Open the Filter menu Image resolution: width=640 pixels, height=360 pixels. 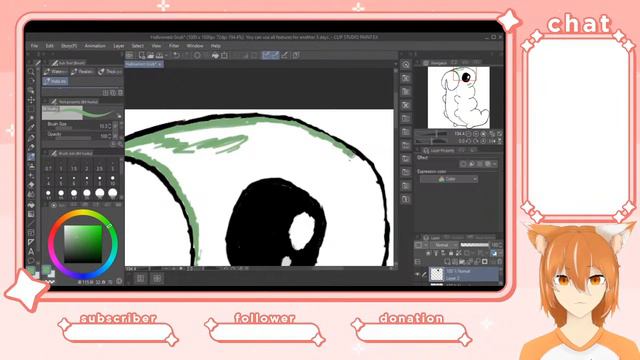coord(174,46)
